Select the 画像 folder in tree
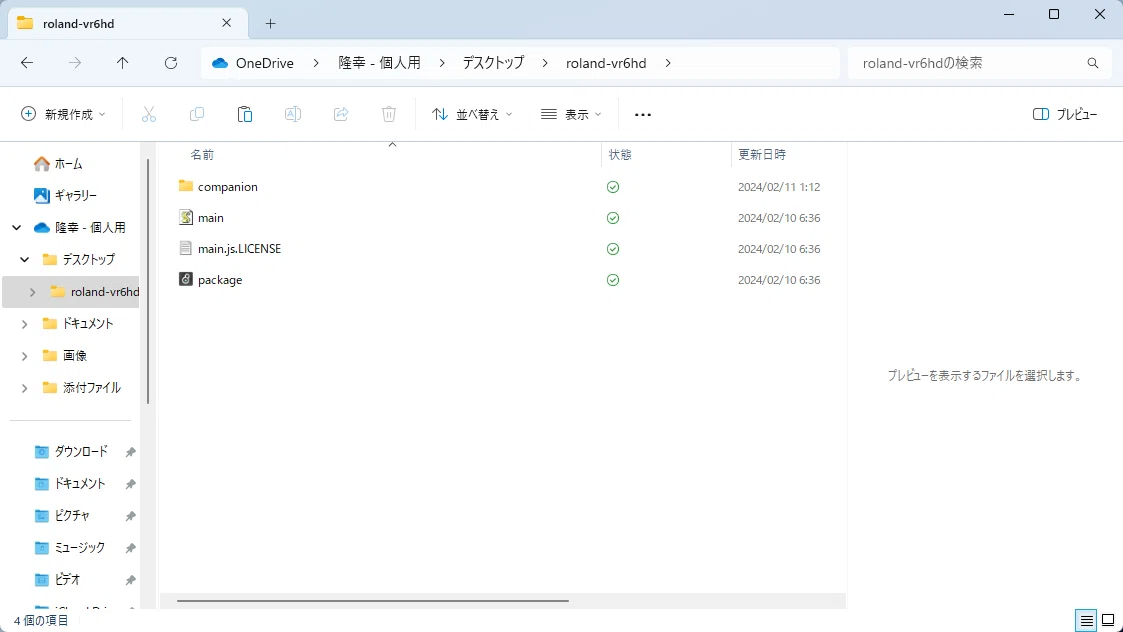Image resolution: width=1123 pixels, height=632 pixels. (x=65, y=356)
